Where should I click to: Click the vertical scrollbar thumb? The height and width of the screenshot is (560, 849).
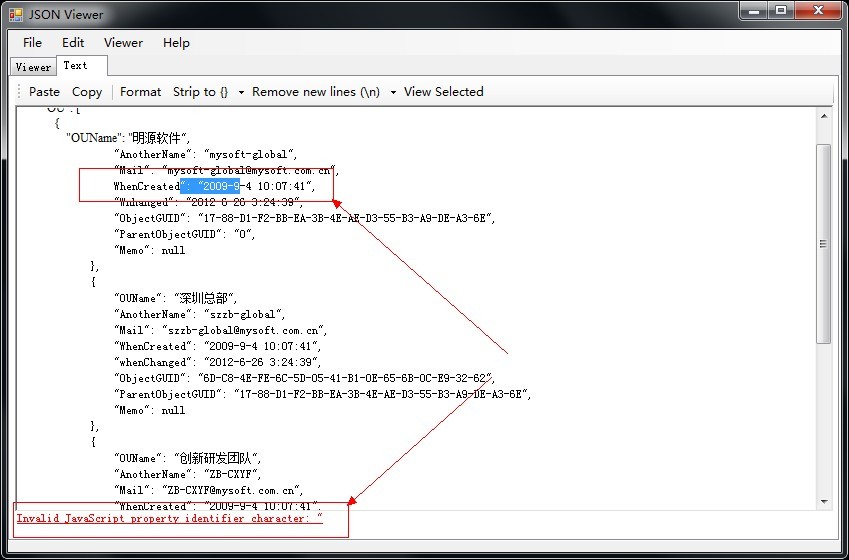824,244
